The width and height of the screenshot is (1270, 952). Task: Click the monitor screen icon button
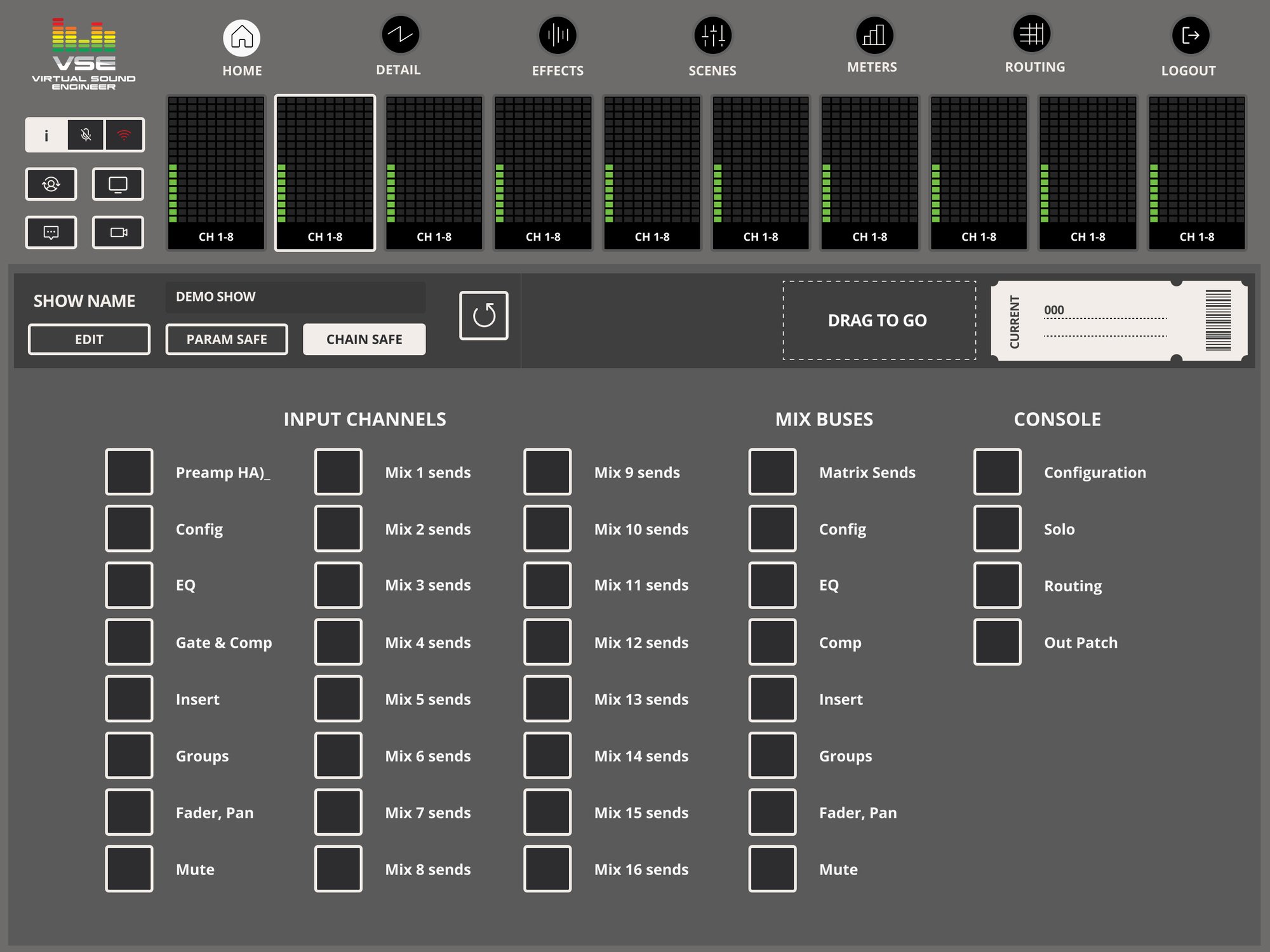pyautogui.click(x=118, y=184)
